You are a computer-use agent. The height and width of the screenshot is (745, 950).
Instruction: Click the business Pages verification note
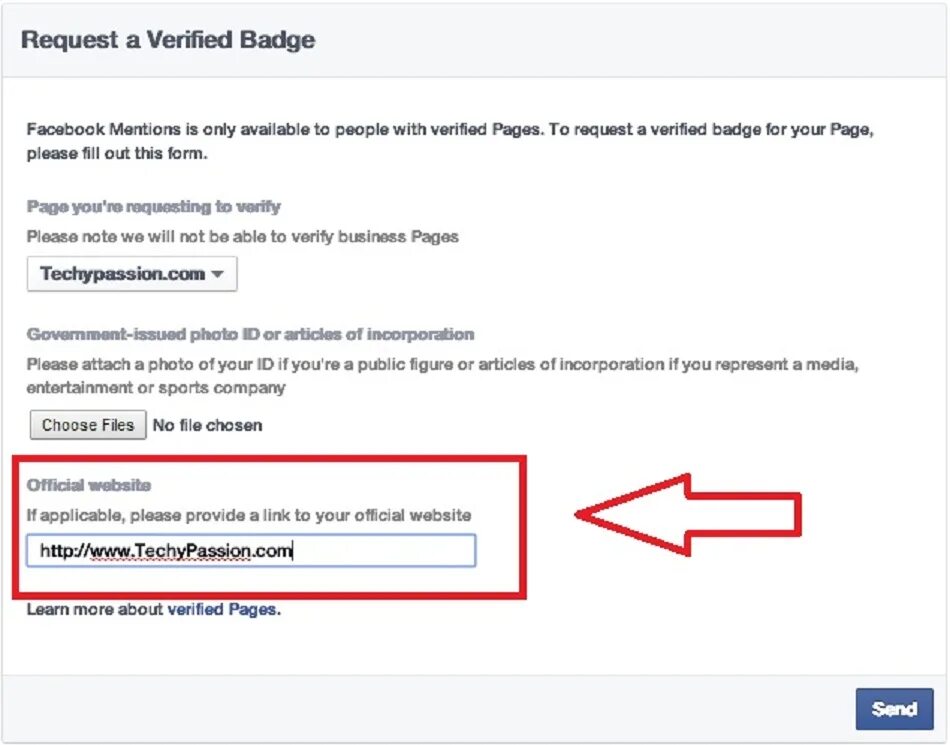pos(244,237)
